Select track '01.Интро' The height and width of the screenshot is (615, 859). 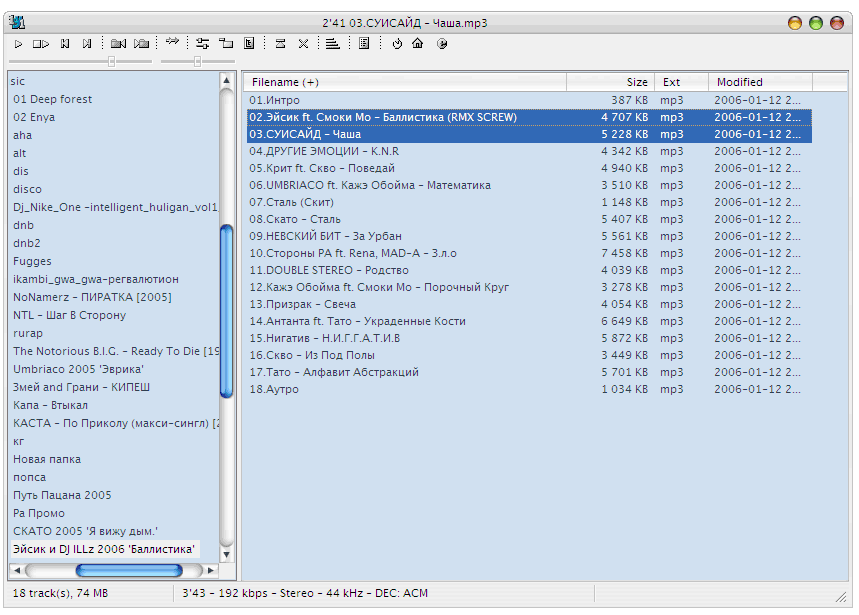coord(529,100)
